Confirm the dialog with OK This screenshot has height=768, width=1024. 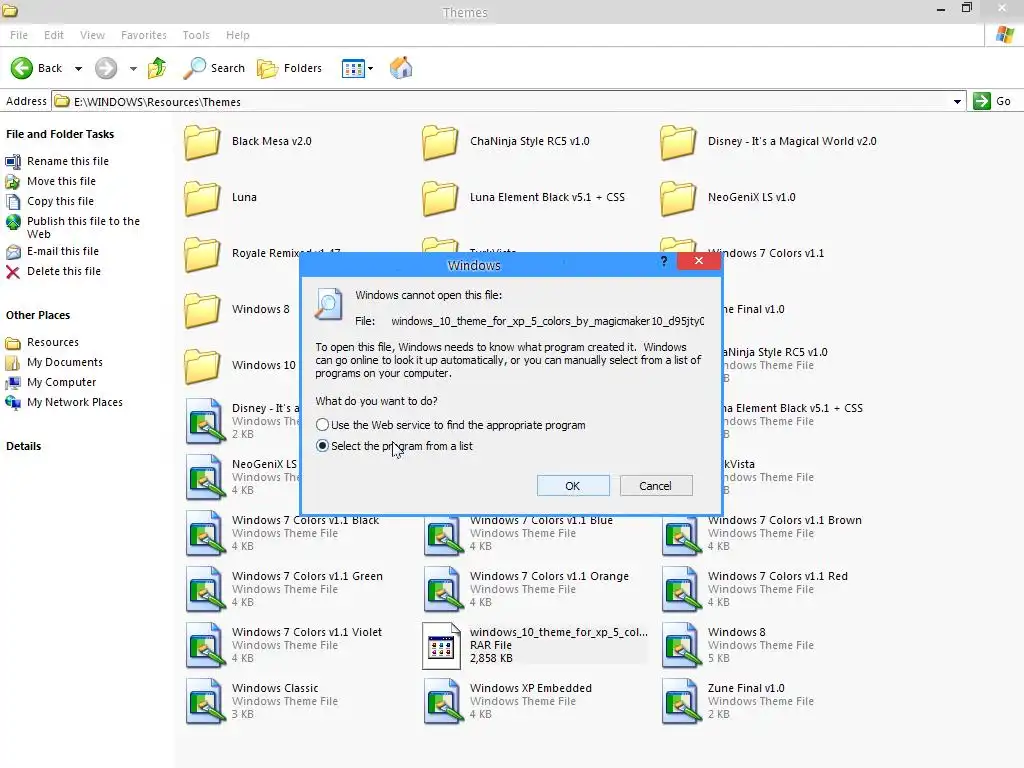tap(573, 486)
